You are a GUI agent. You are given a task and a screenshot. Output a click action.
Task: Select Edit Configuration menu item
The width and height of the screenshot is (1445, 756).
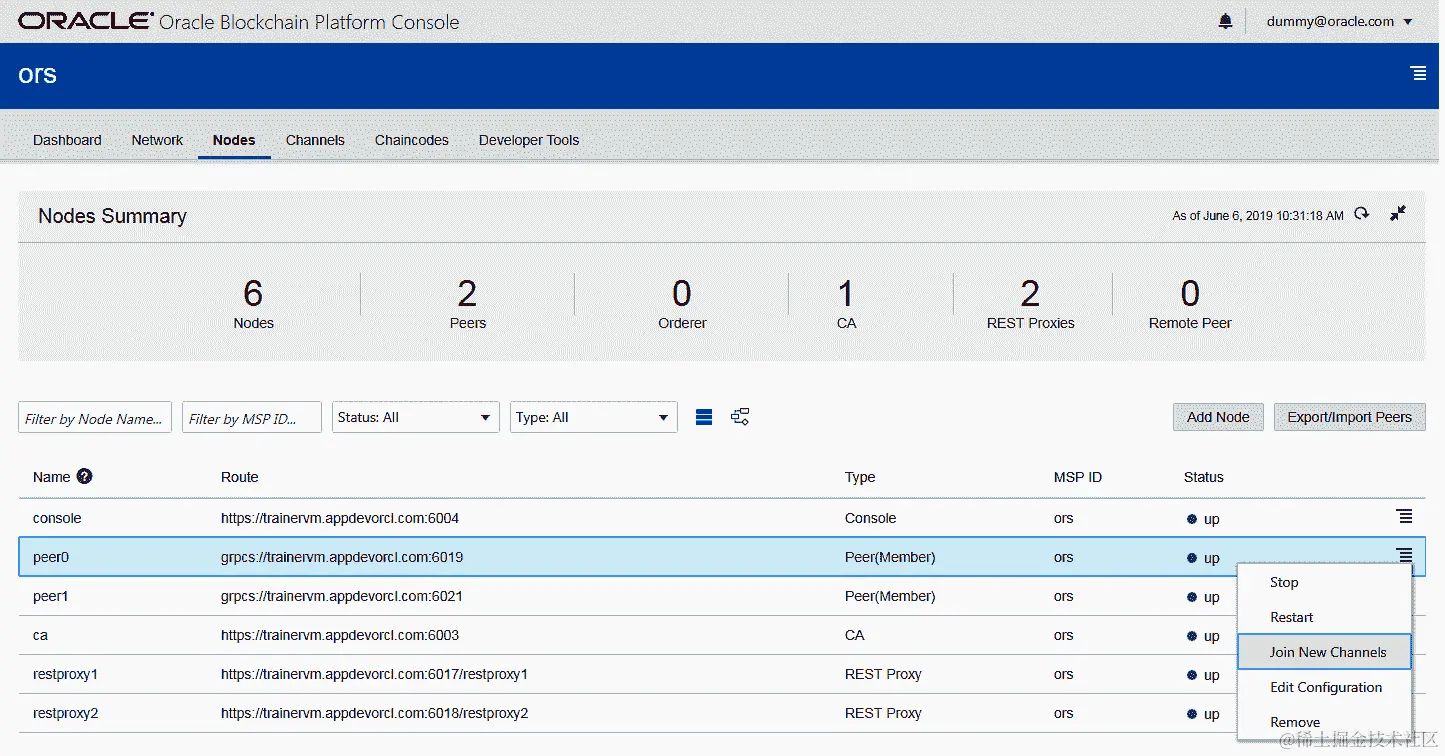(x=1324, y=687)
